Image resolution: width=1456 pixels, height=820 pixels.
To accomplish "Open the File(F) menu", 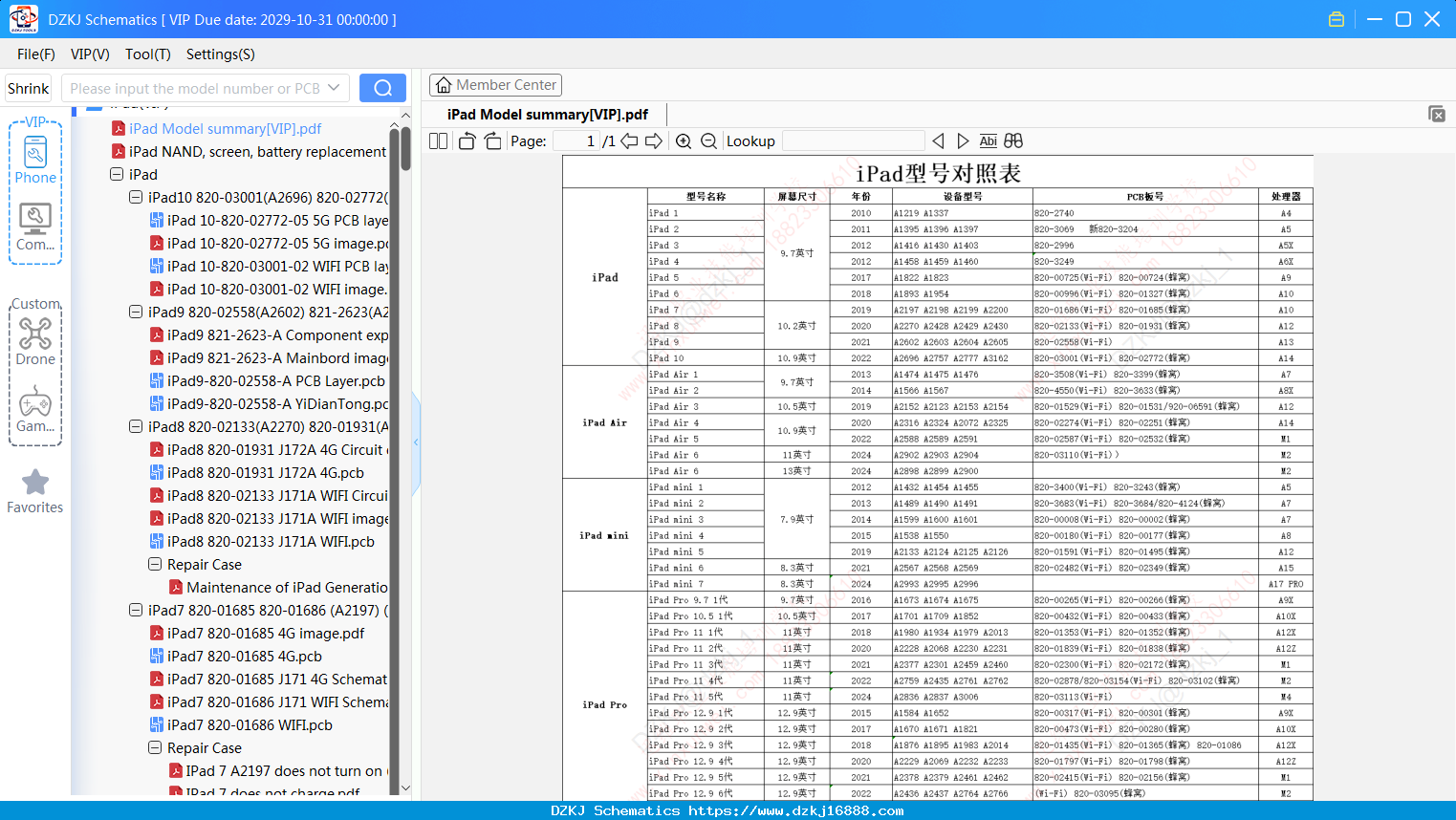I will (36, 54).
